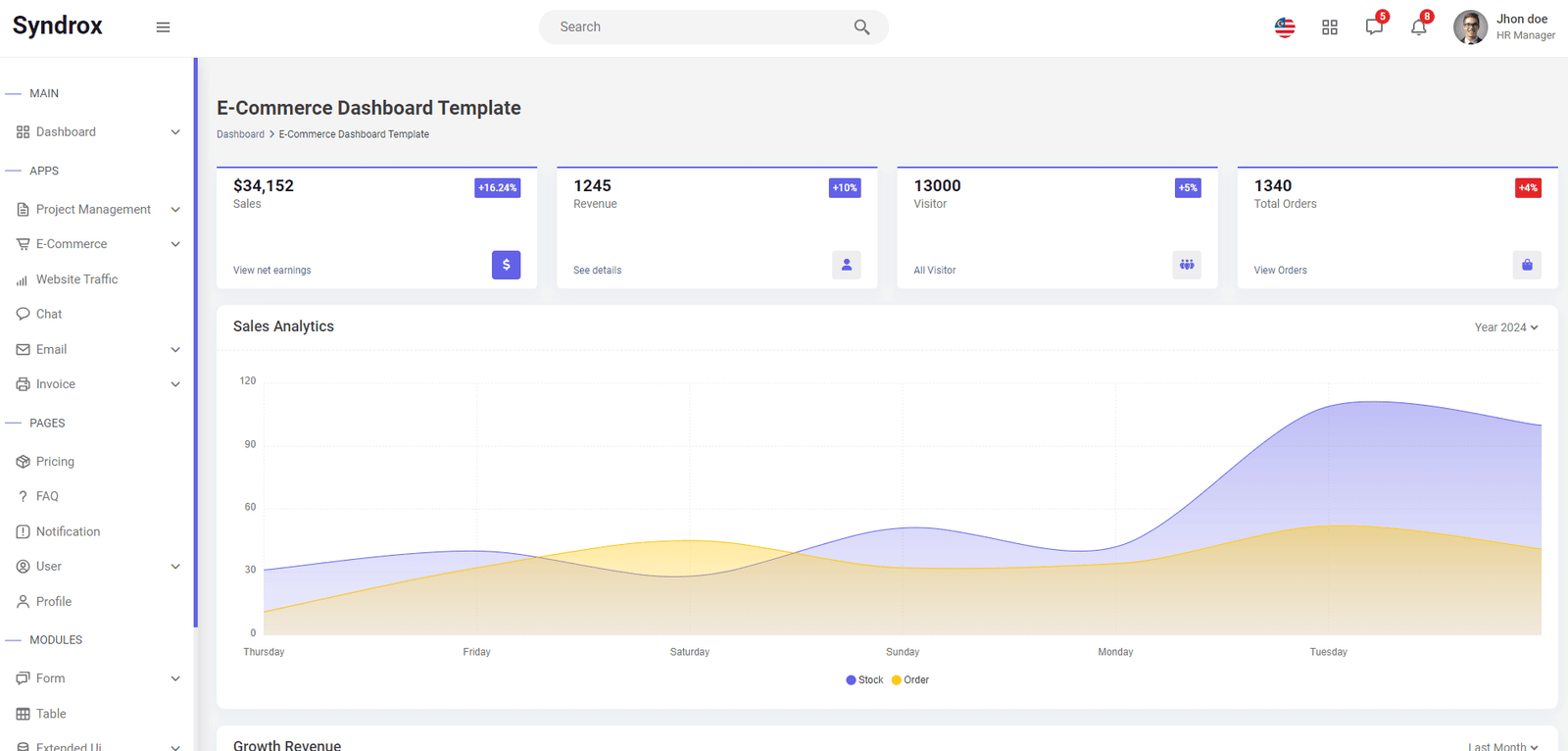Open the Year 2024 dropdown
1568x751 pixels.
click(x=1506, y=327)
